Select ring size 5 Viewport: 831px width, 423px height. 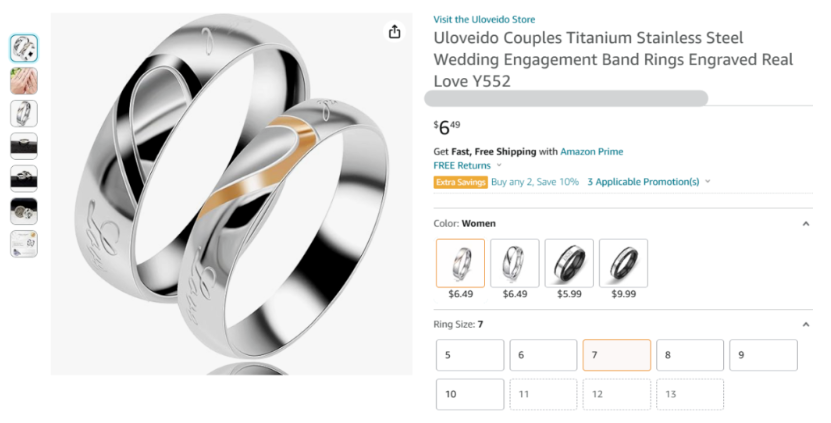coord(470,355)
